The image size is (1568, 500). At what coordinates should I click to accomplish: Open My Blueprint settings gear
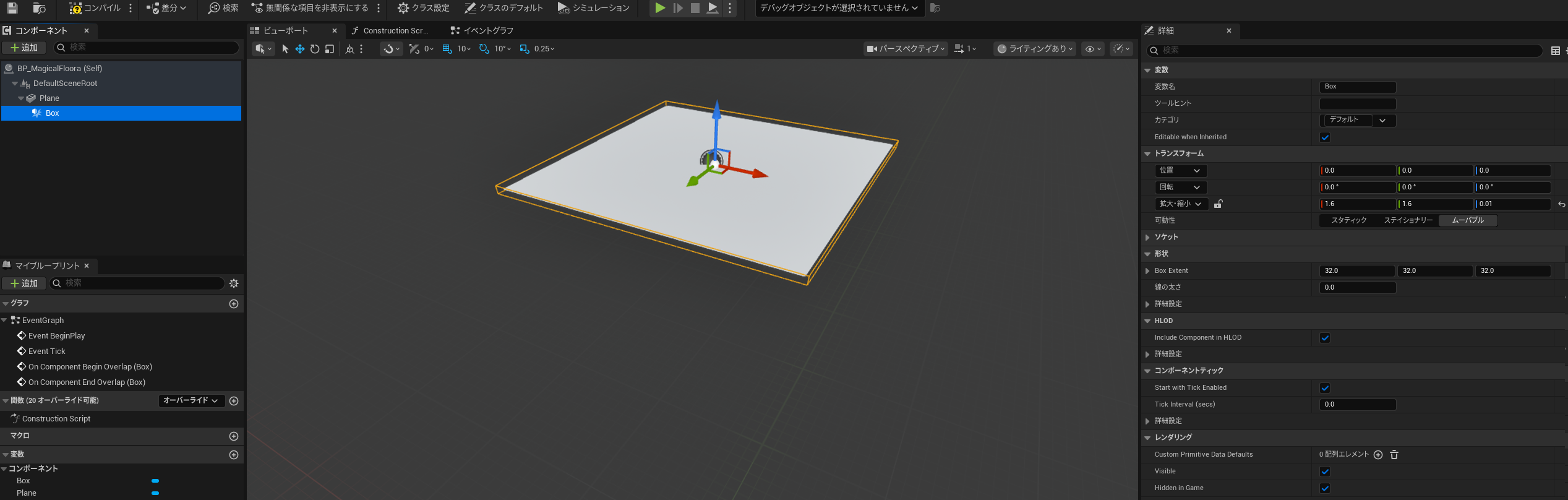click(234, 283)
